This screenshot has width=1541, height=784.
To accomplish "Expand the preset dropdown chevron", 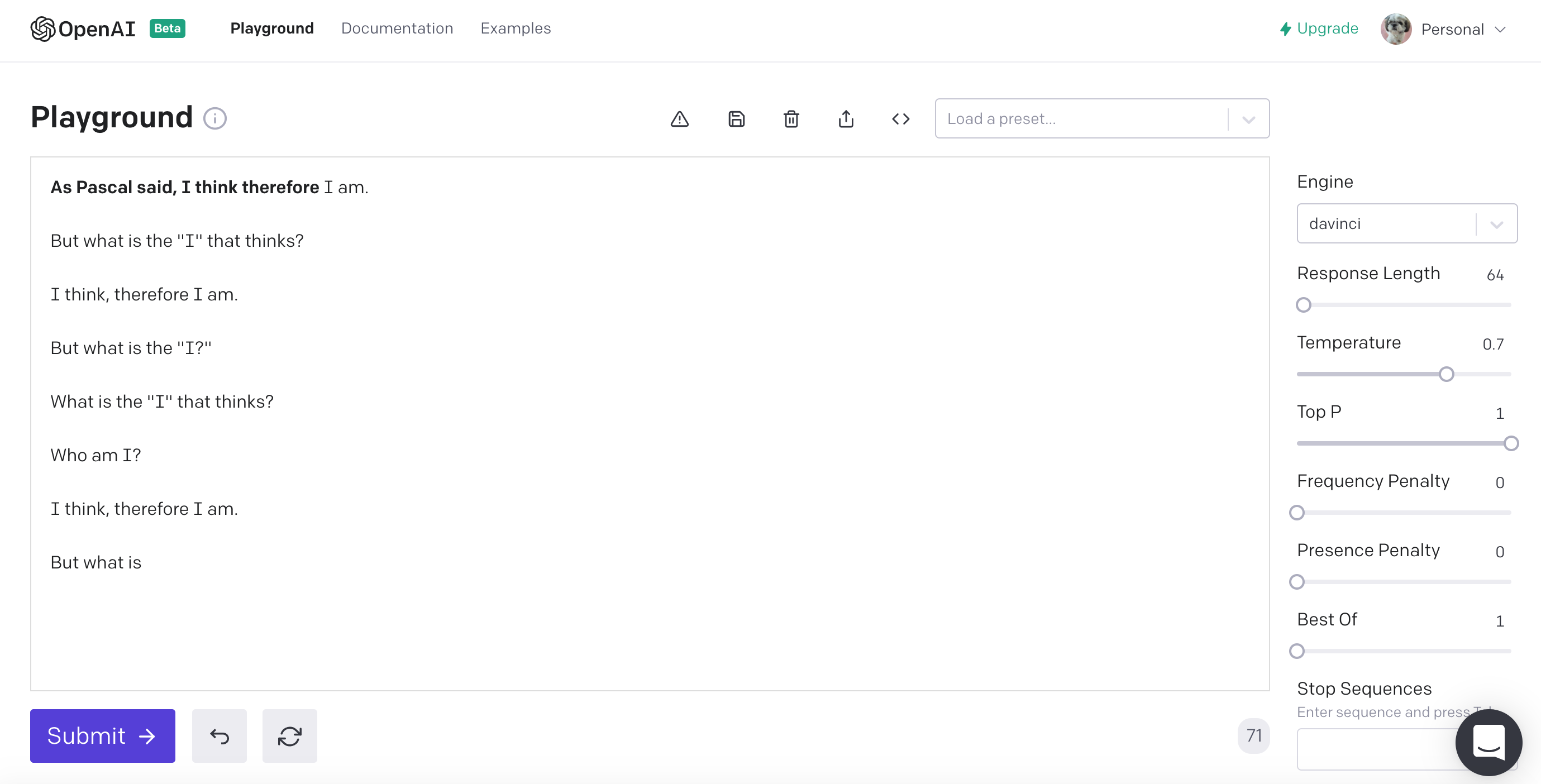I will click(1248, 119).
